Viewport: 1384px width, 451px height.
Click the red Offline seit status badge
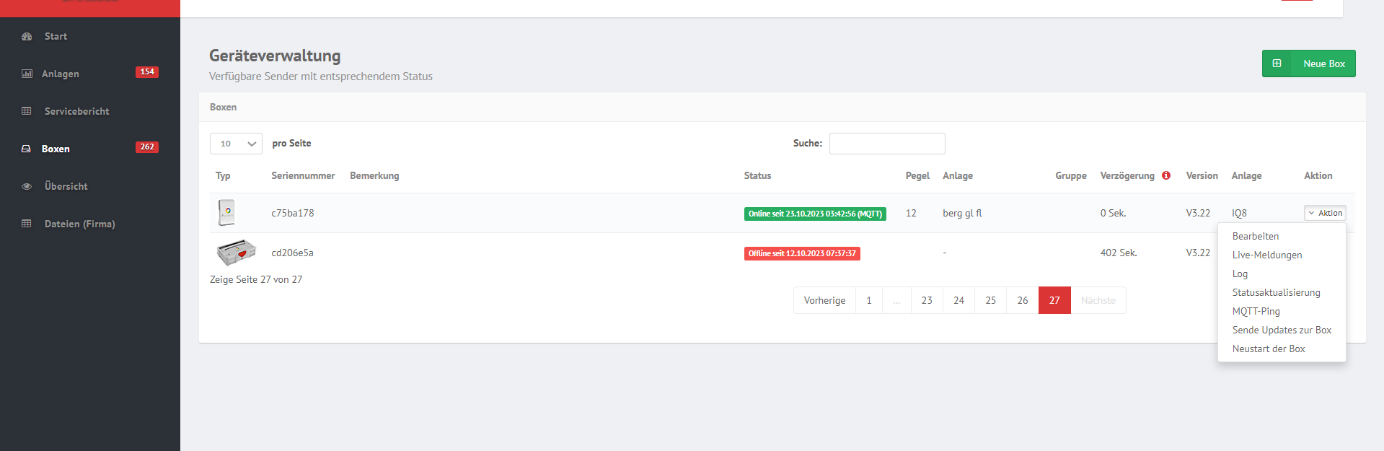click(802, 254)
